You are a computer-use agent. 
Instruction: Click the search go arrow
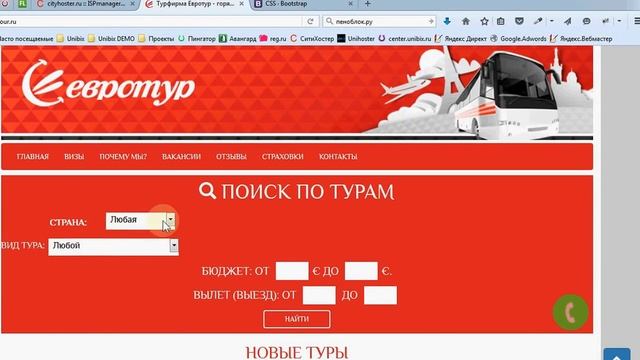click(431, 21)
